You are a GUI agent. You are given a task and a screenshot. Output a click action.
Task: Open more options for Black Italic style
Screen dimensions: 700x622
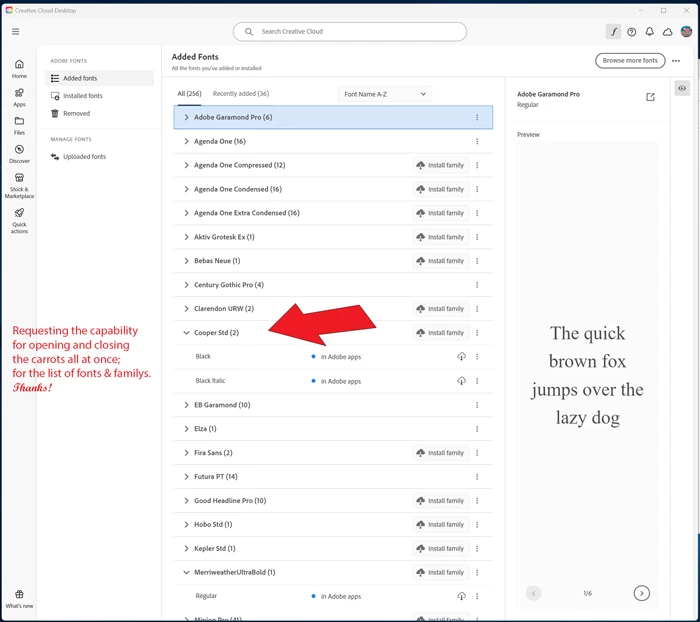click(x=477, y=381)
